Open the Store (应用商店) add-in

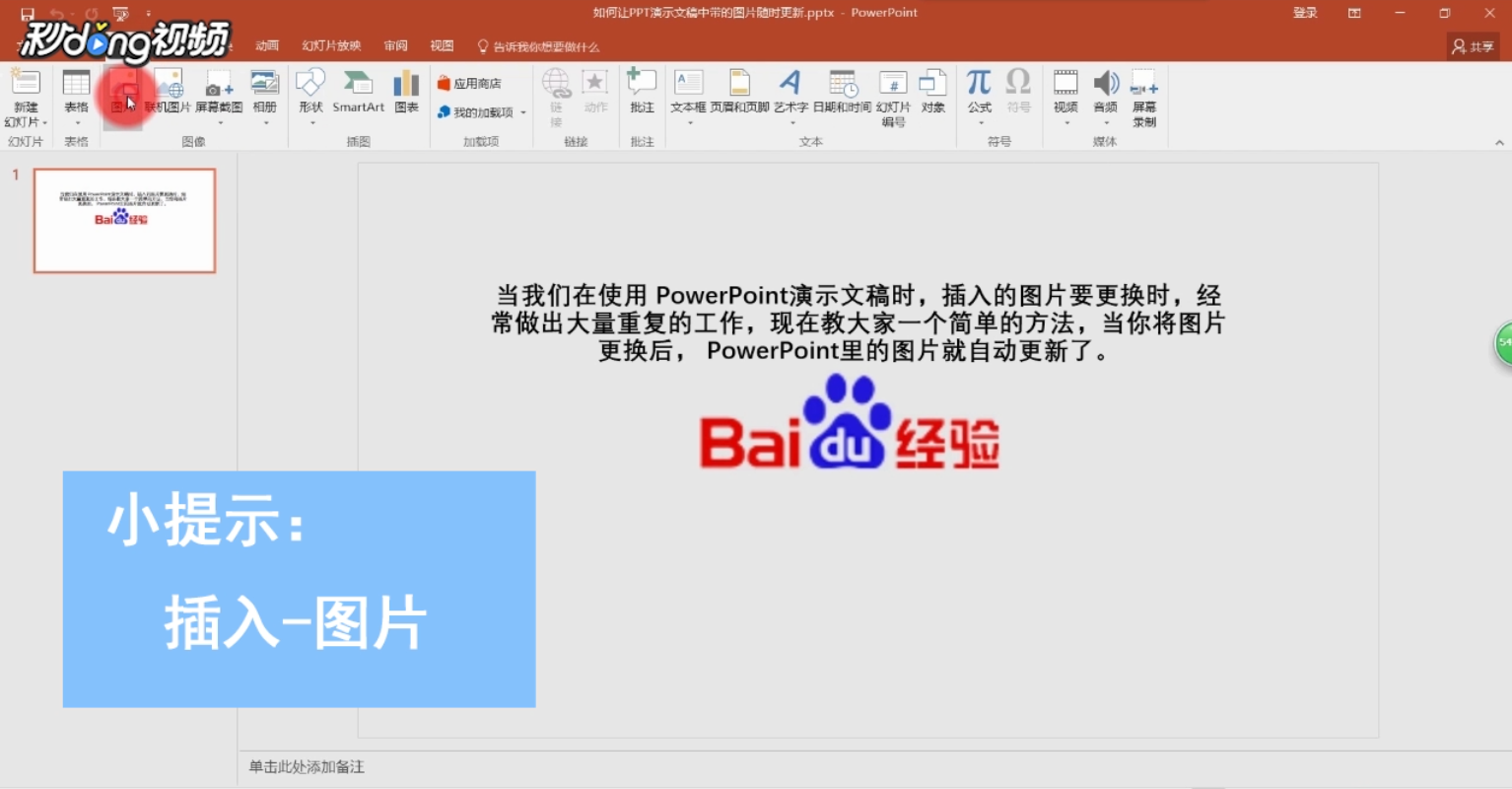pyautogui.click(x=470, y=84)
